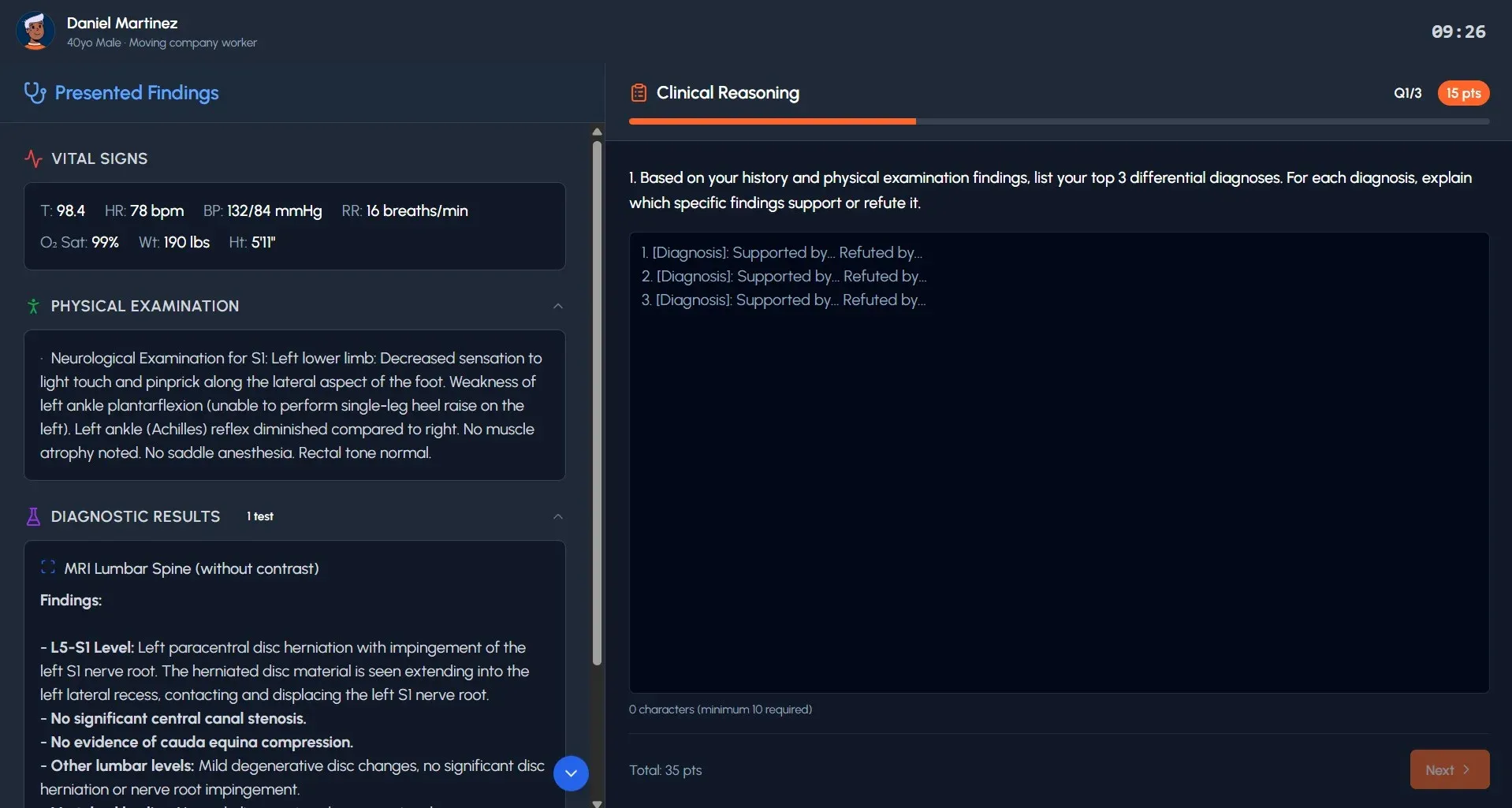Click the Diagnostic Results section title

136,516
